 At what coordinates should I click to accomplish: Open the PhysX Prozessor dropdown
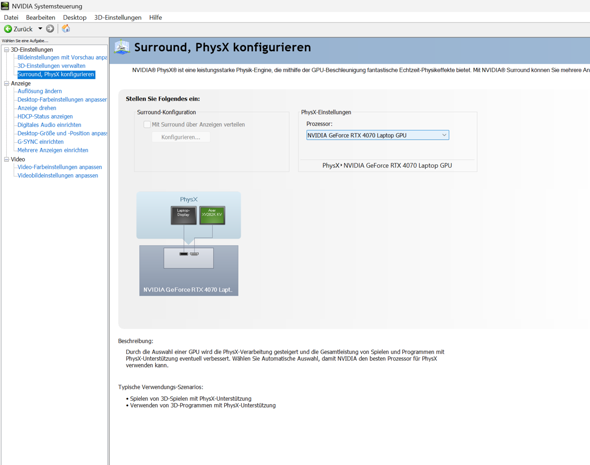[x=377, y=135]
